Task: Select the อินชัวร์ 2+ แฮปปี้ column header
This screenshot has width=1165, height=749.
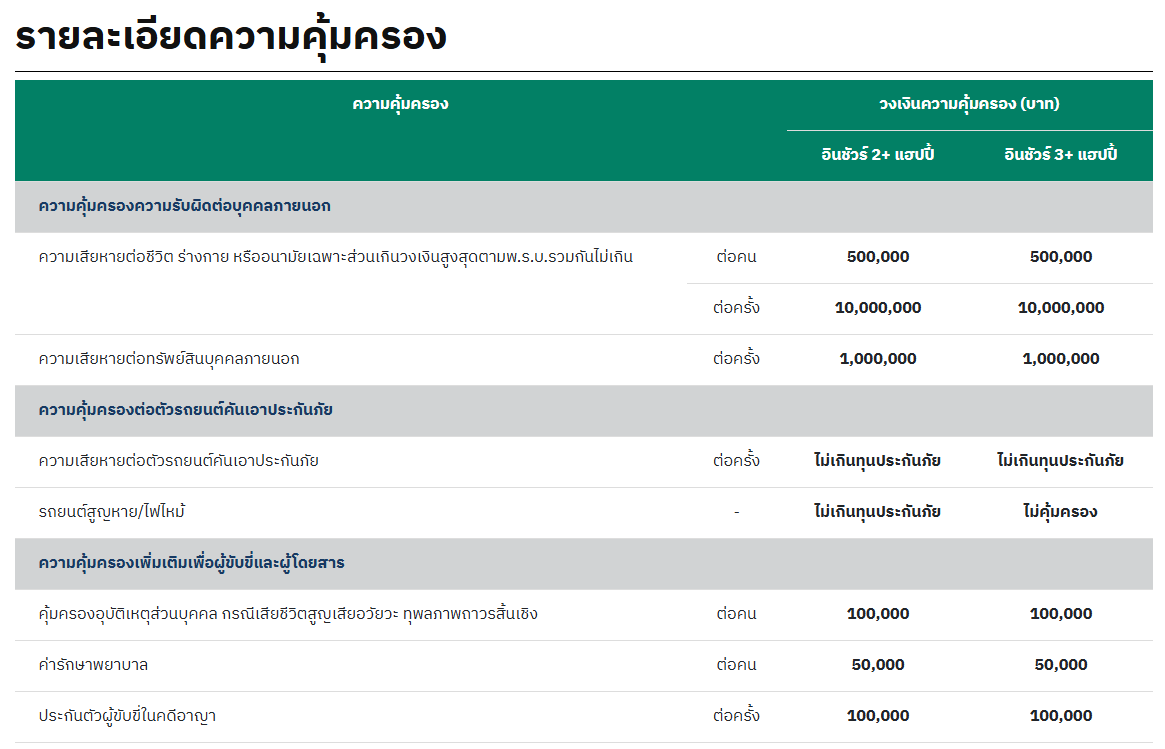Action: [x=878, y=155]
